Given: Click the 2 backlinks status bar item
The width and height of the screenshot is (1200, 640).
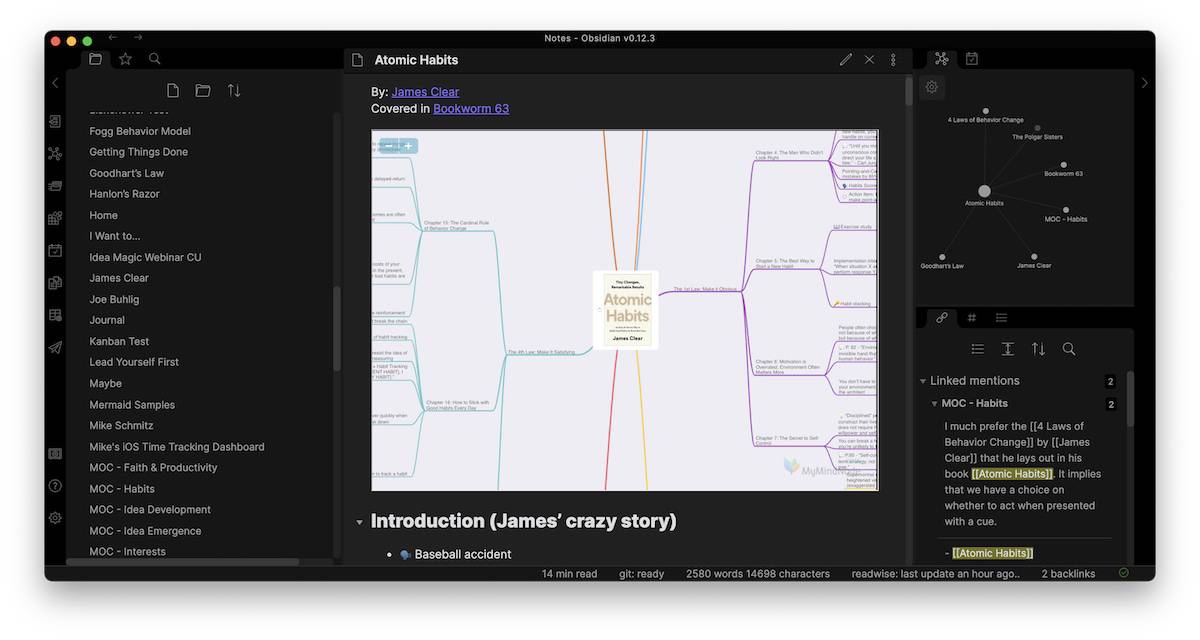Looking at the screenshot, I should (x=1068, y=574).
